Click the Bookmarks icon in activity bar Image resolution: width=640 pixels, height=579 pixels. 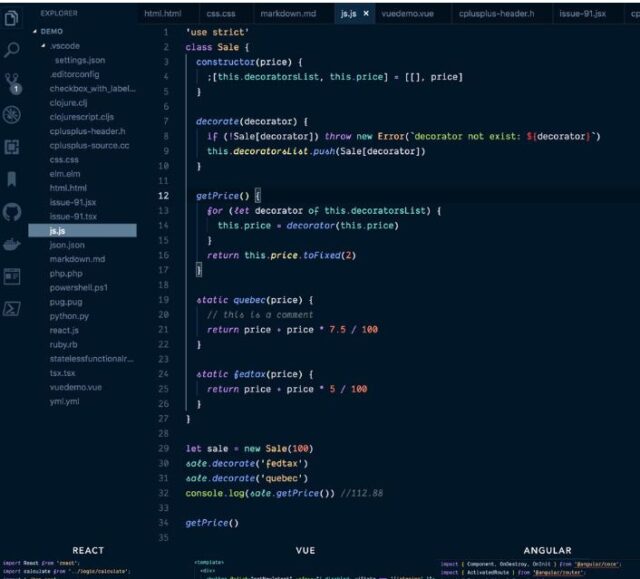(x=12, y=179)
